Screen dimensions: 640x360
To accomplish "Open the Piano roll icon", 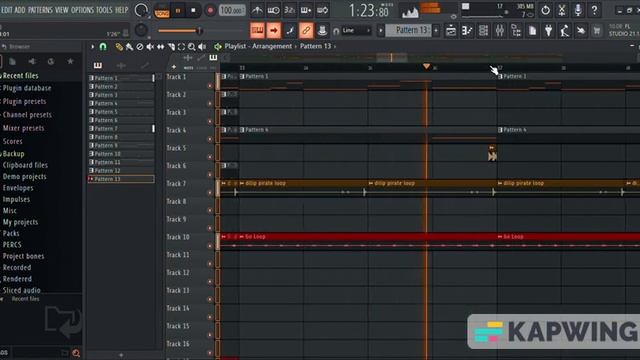I will 467,31.
